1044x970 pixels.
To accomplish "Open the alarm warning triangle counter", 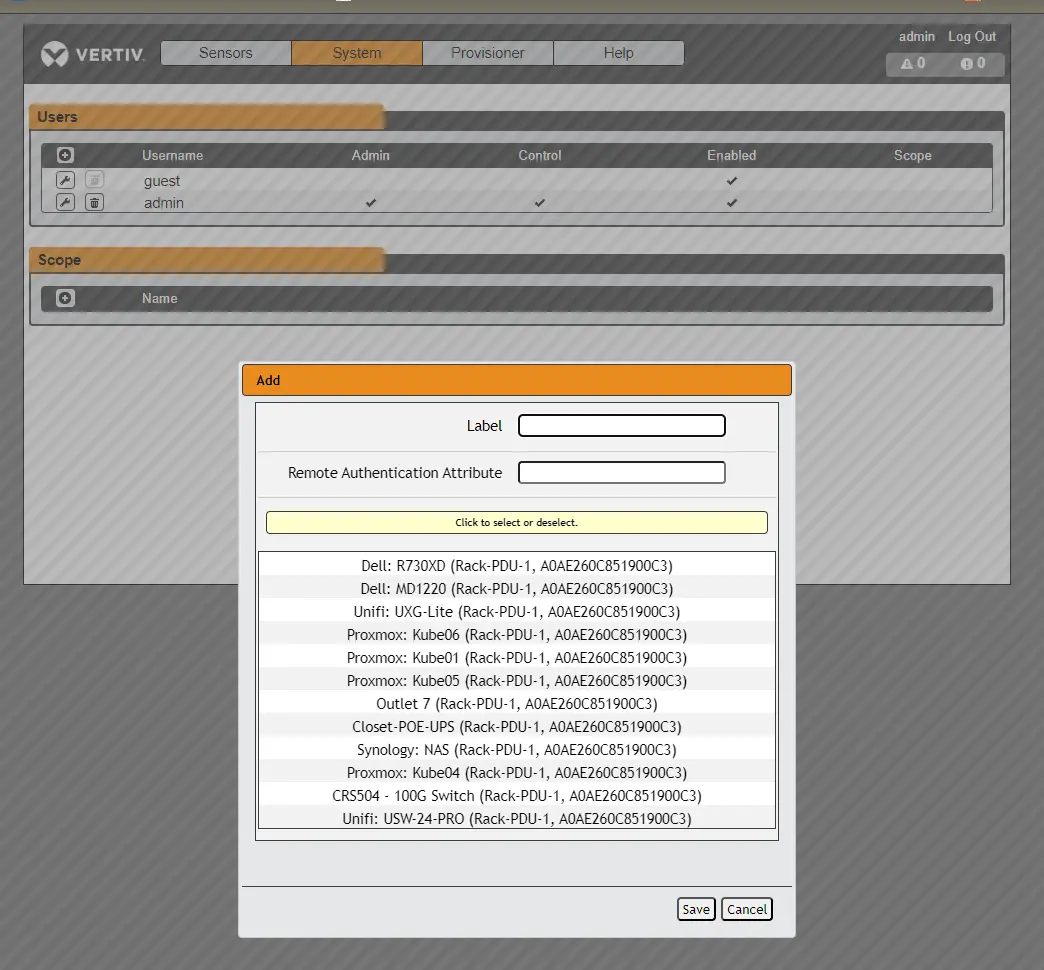I will pyautogui.click(x=914, y=64).
